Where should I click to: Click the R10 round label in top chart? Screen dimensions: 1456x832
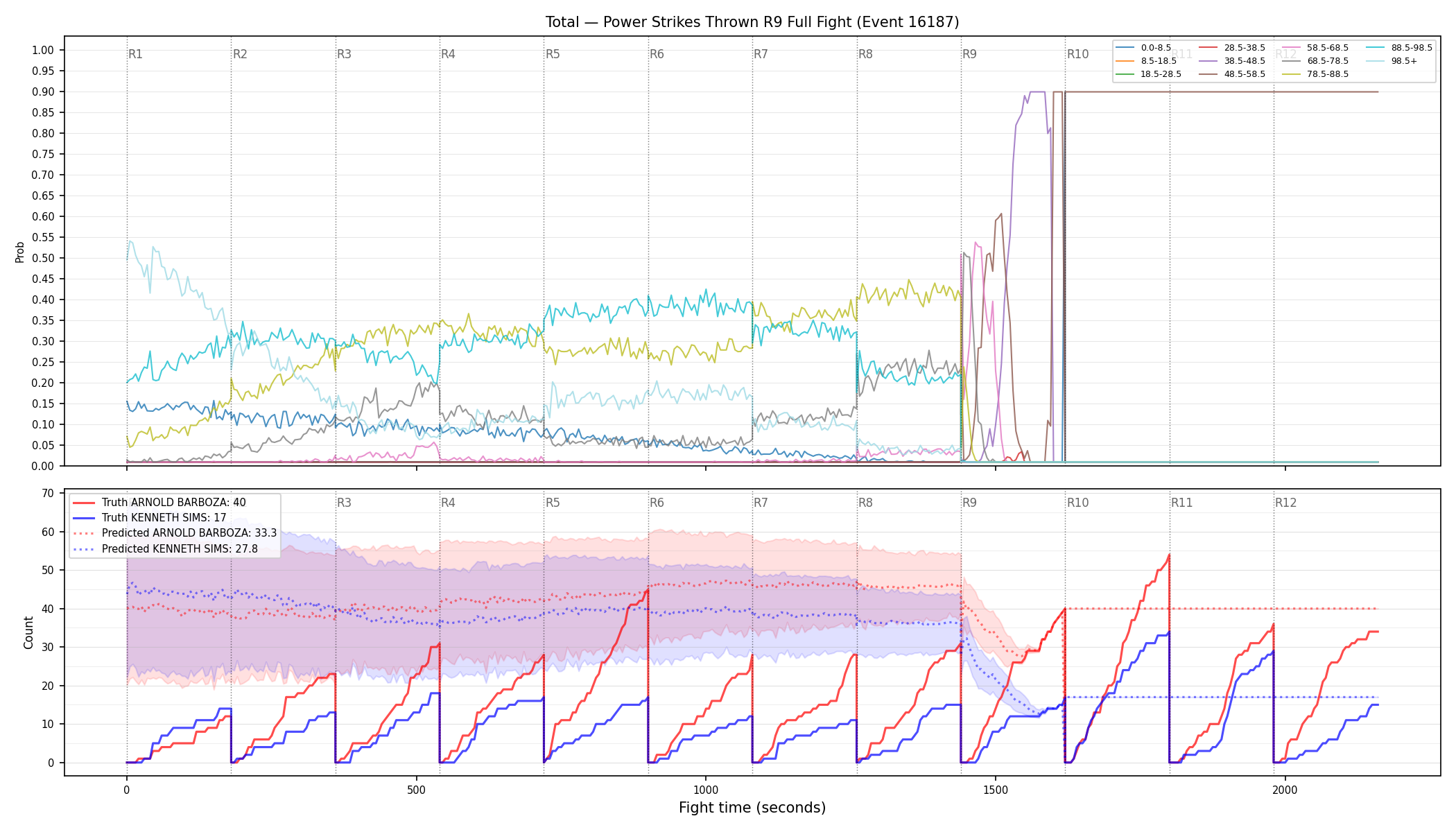click(1077, 54)
